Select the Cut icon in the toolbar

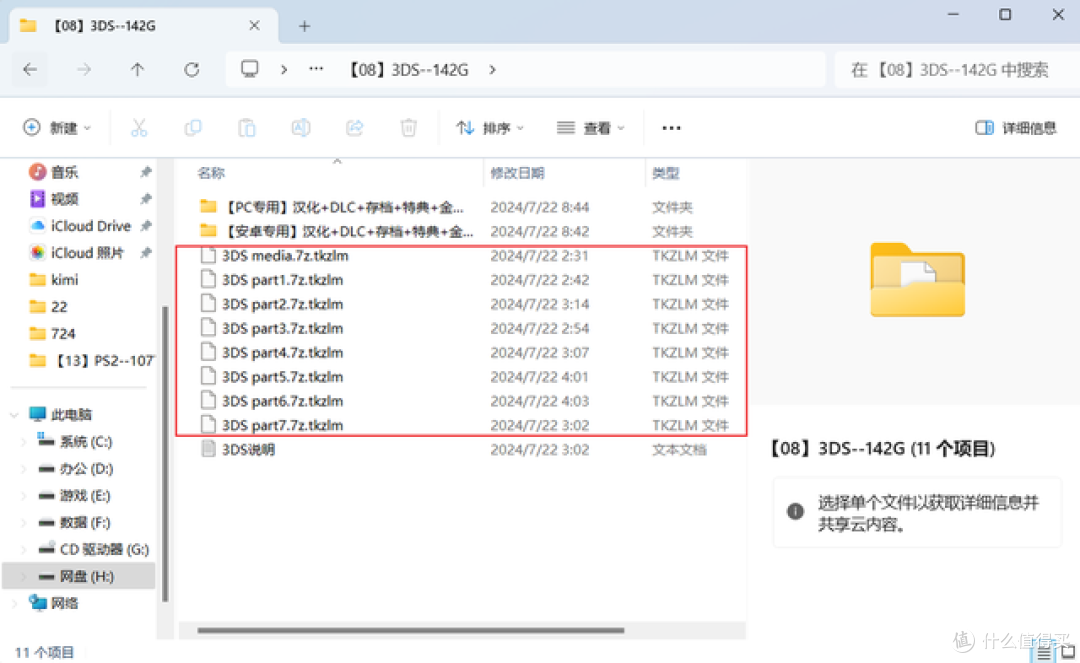coord(138,127)
